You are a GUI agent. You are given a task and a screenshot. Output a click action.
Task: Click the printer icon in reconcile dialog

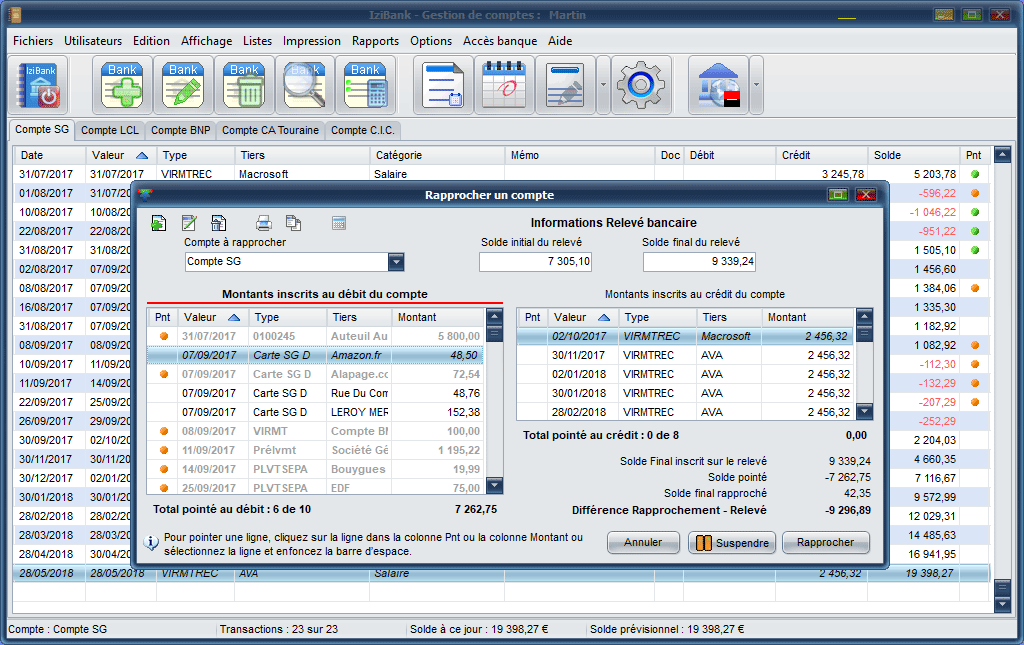(x=264, y=223)
